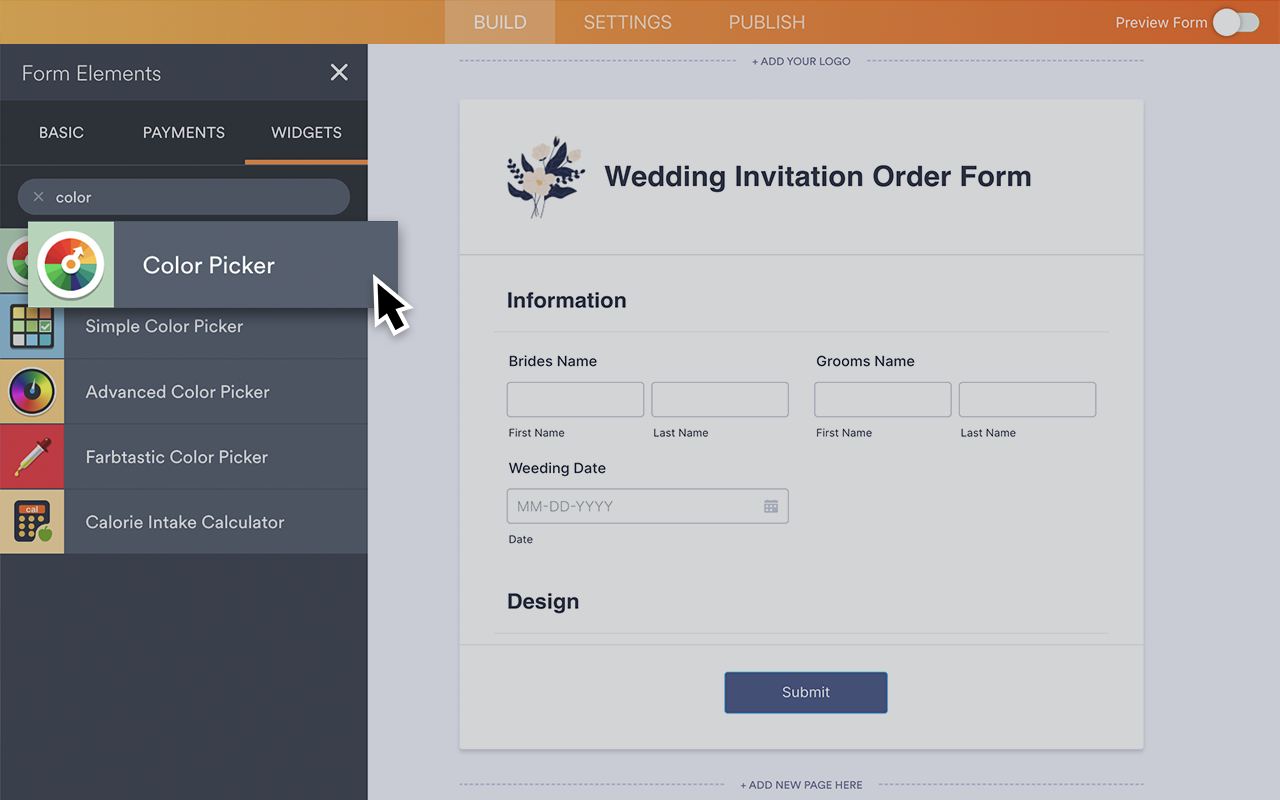1280x800 pixels.
Task: Clear the widget search using the X icon
Action: tap(38, 196)
